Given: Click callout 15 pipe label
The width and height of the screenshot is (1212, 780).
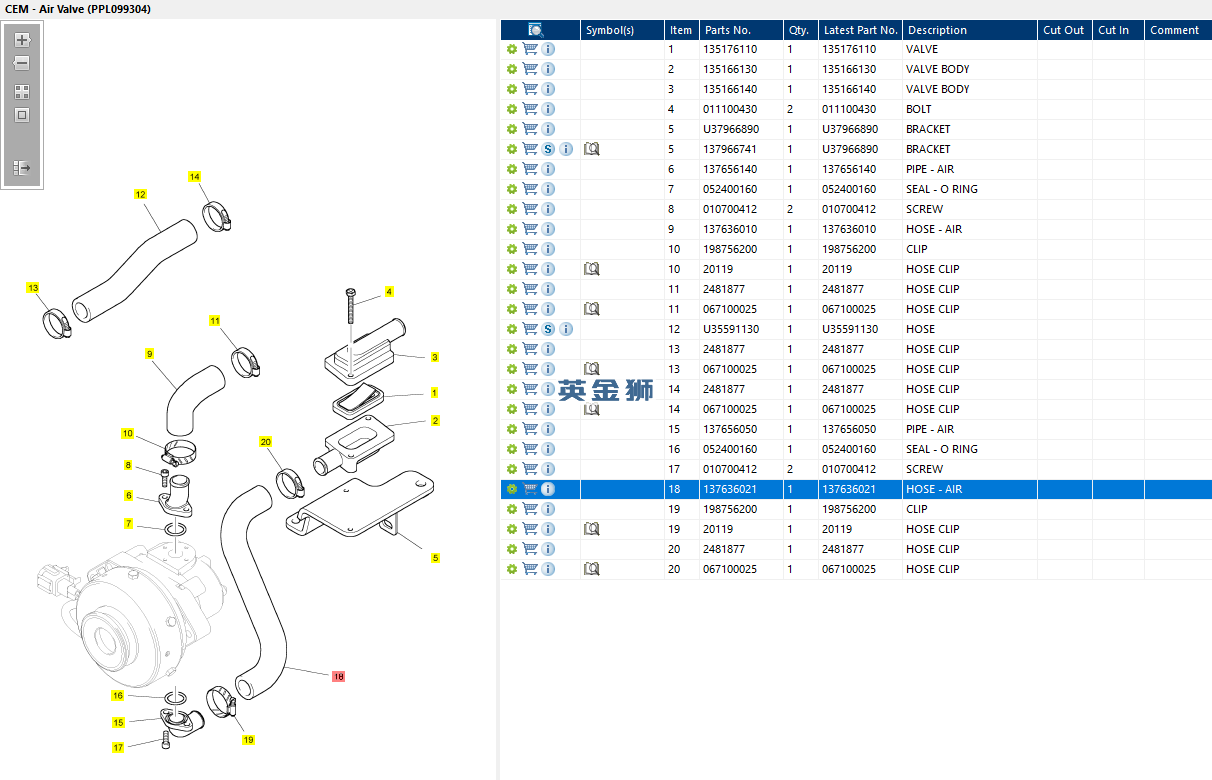Looking at the screenshot, I should 117,722.
